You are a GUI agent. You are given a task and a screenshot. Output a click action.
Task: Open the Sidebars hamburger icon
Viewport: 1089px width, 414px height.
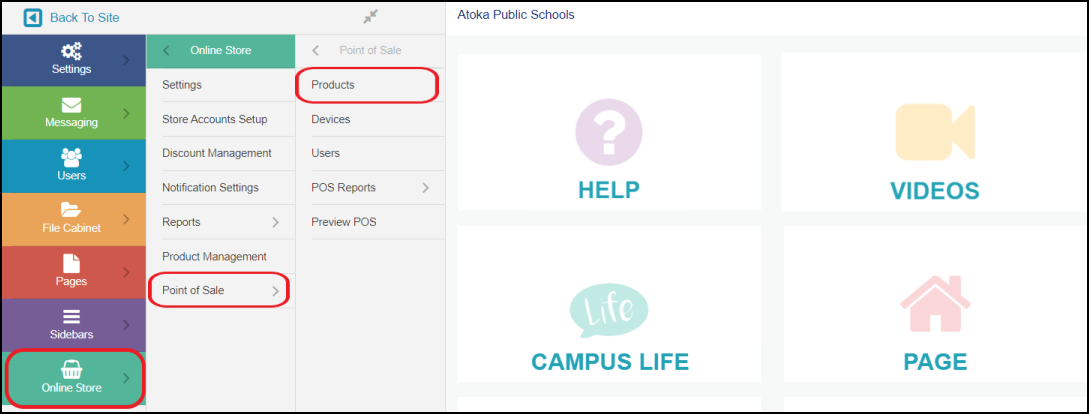(72, 317)
